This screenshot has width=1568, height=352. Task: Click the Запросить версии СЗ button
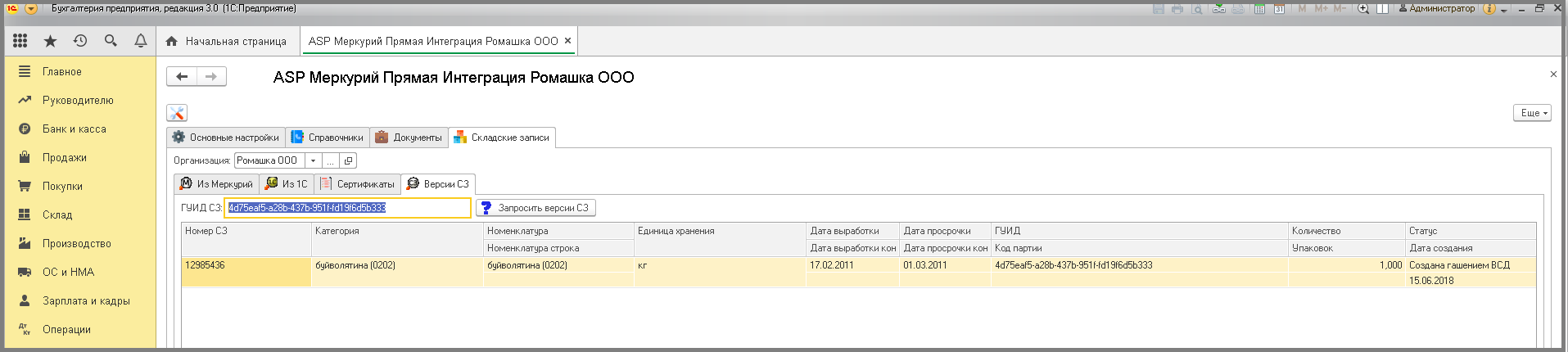pos(535,208)
